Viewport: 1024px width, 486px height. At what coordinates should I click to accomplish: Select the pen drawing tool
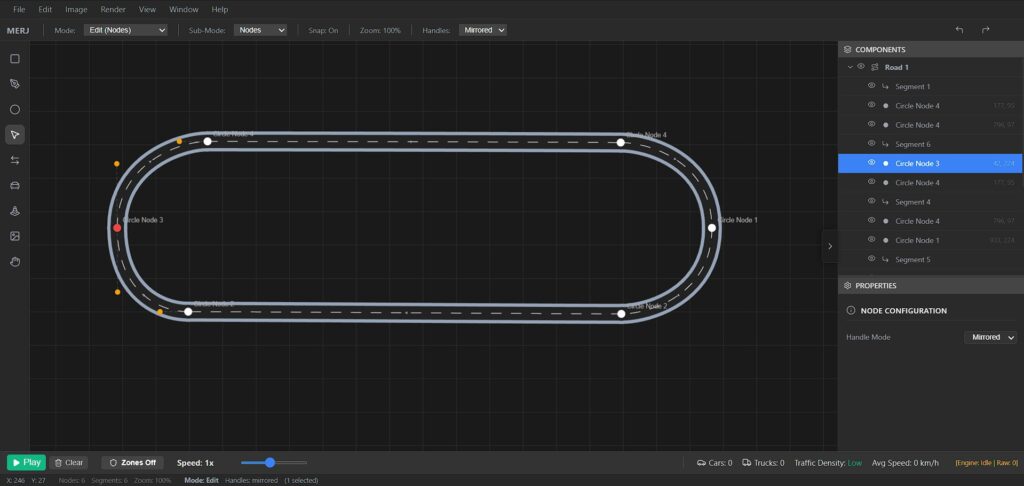15,84
